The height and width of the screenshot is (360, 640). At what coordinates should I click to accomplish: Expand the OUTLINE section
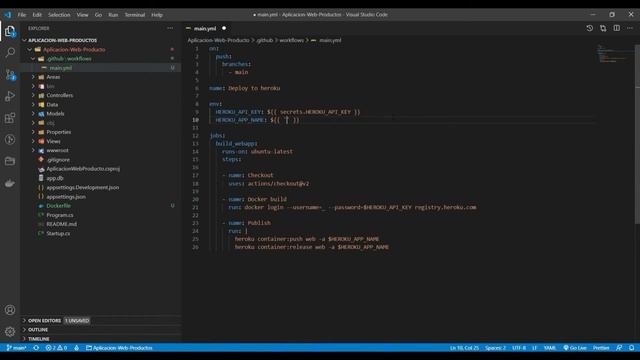(24, 329)
